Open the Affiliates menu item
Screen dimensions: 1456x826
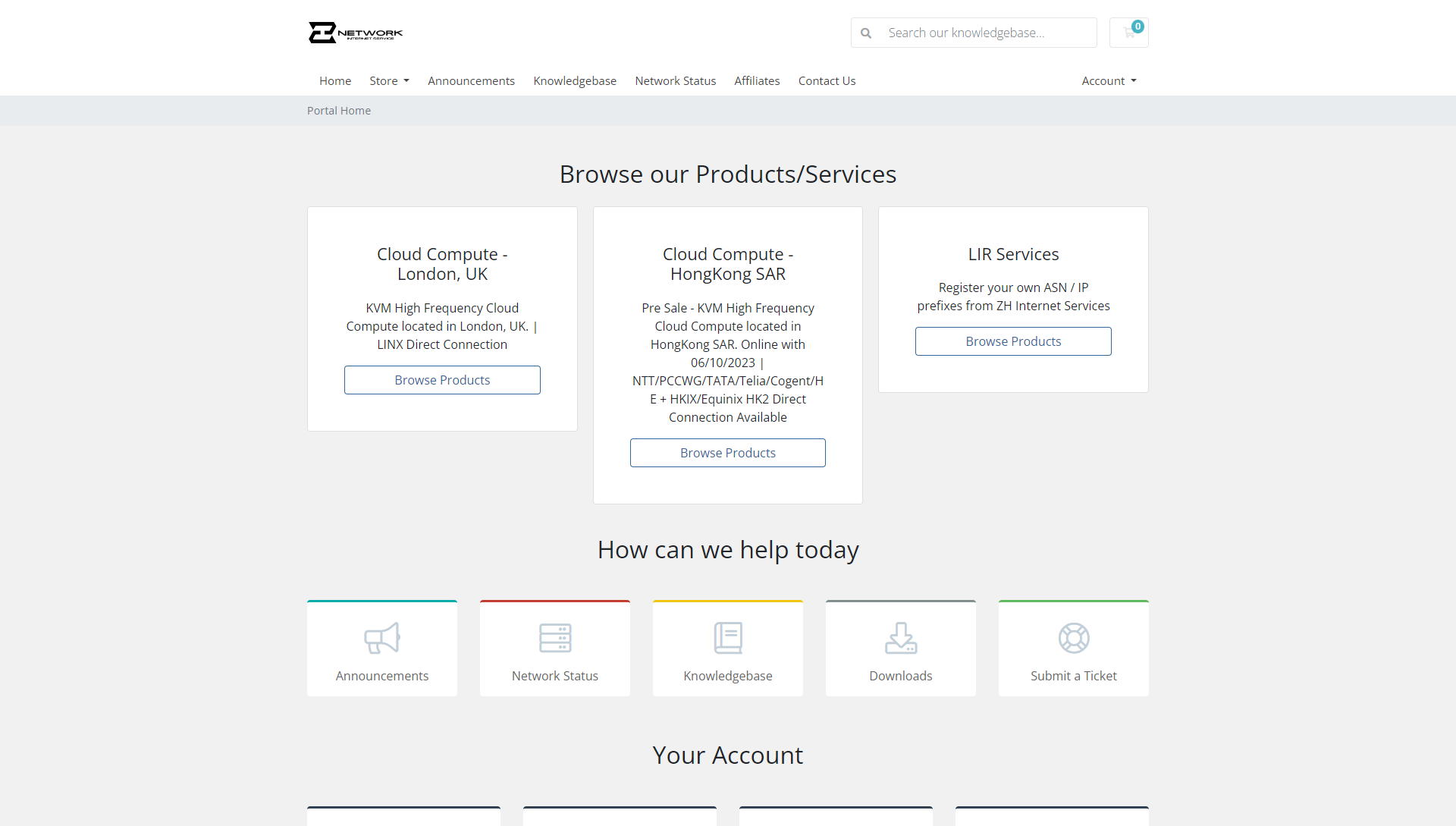757,80
